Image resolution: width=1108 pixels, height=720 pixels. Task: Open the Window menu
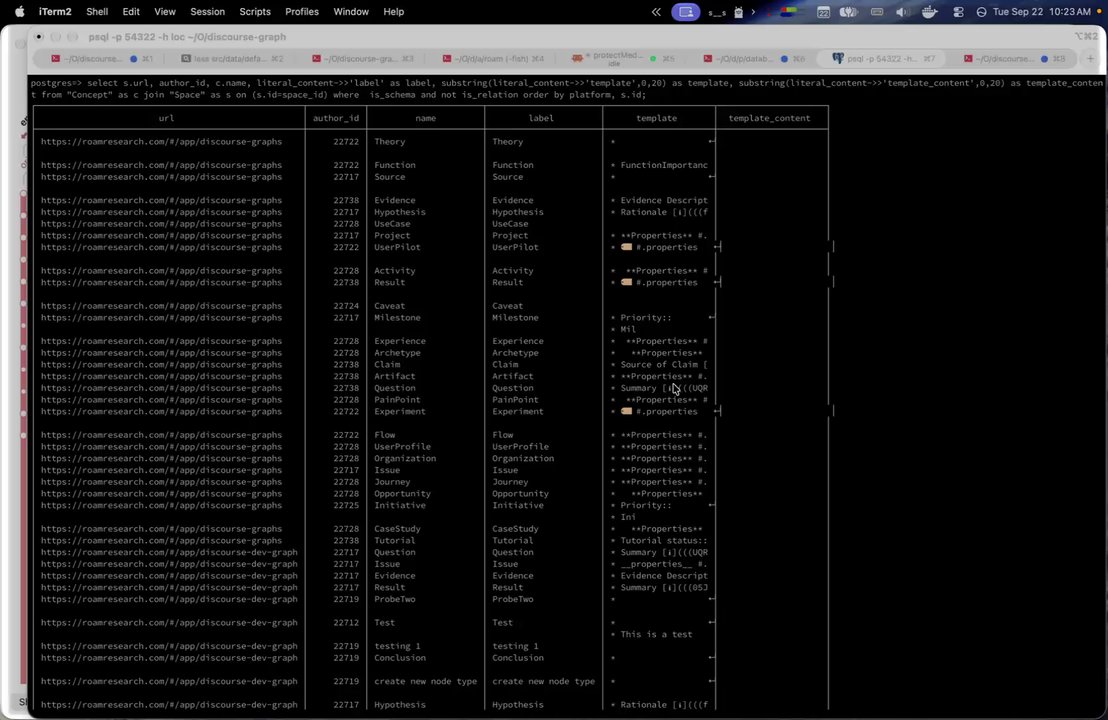click(350, 11)
